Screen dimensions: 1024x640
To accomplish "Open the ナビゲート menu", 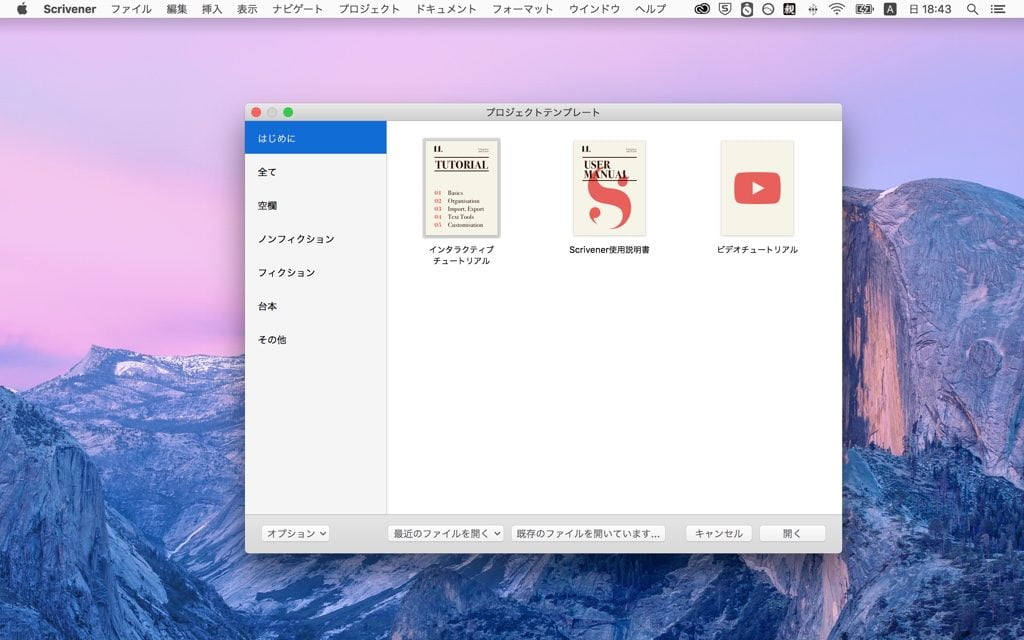I will coord(297,9).
